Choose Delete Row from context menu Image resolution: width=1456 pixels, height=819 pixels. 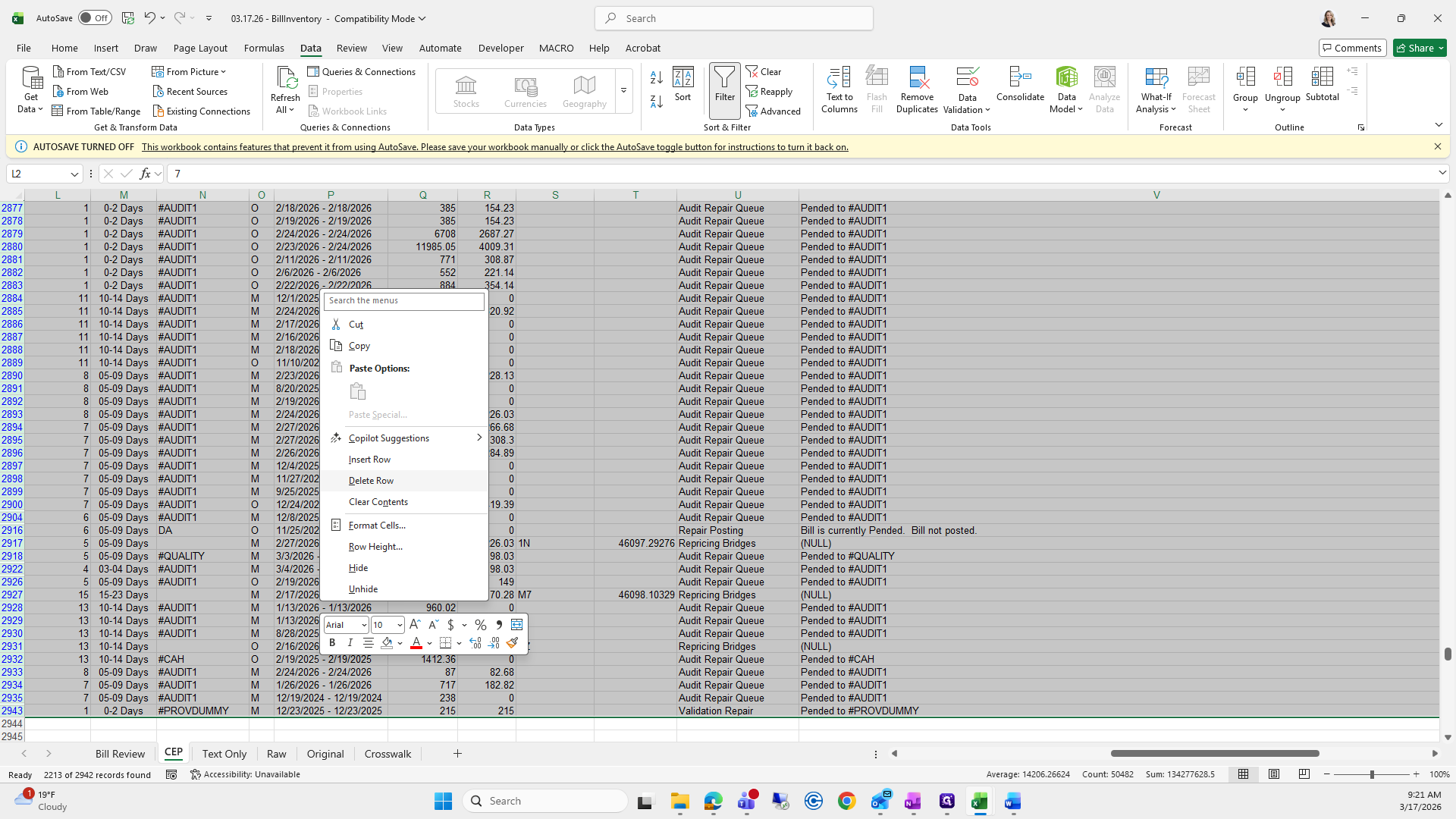pyautogui.click(x=371, y=480)
